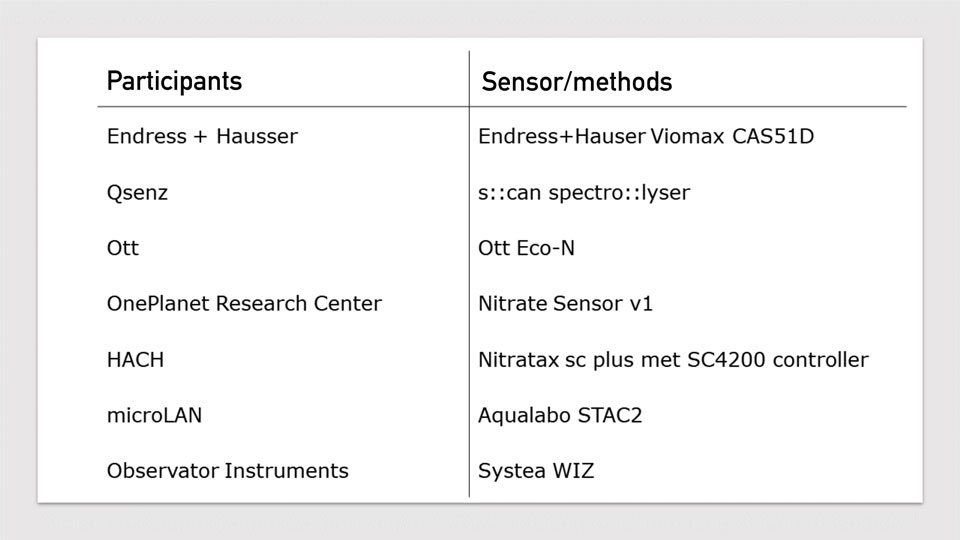
Task: Click the Sensor/methods column header
Action: tap(577, 81)
